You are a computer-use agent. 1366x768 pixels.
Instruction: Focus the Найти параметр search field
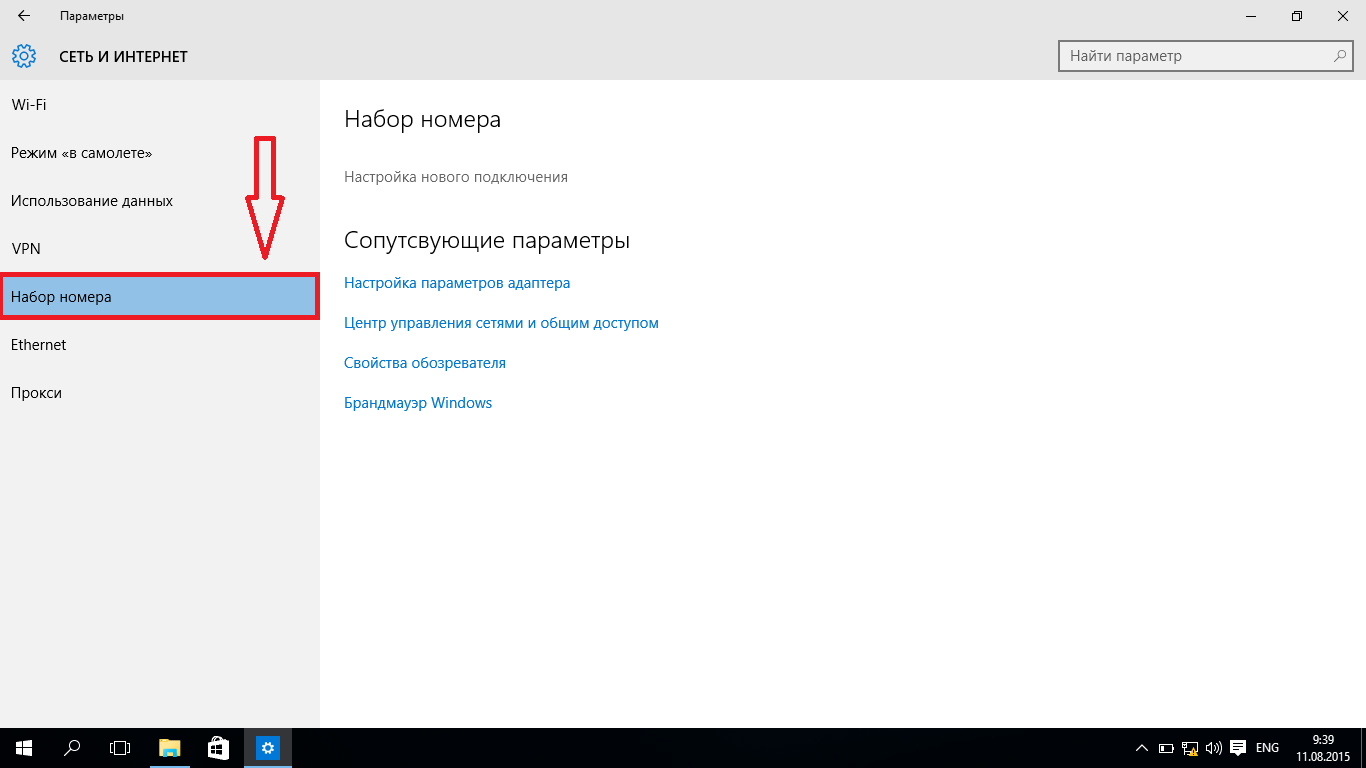(1207, 56)
